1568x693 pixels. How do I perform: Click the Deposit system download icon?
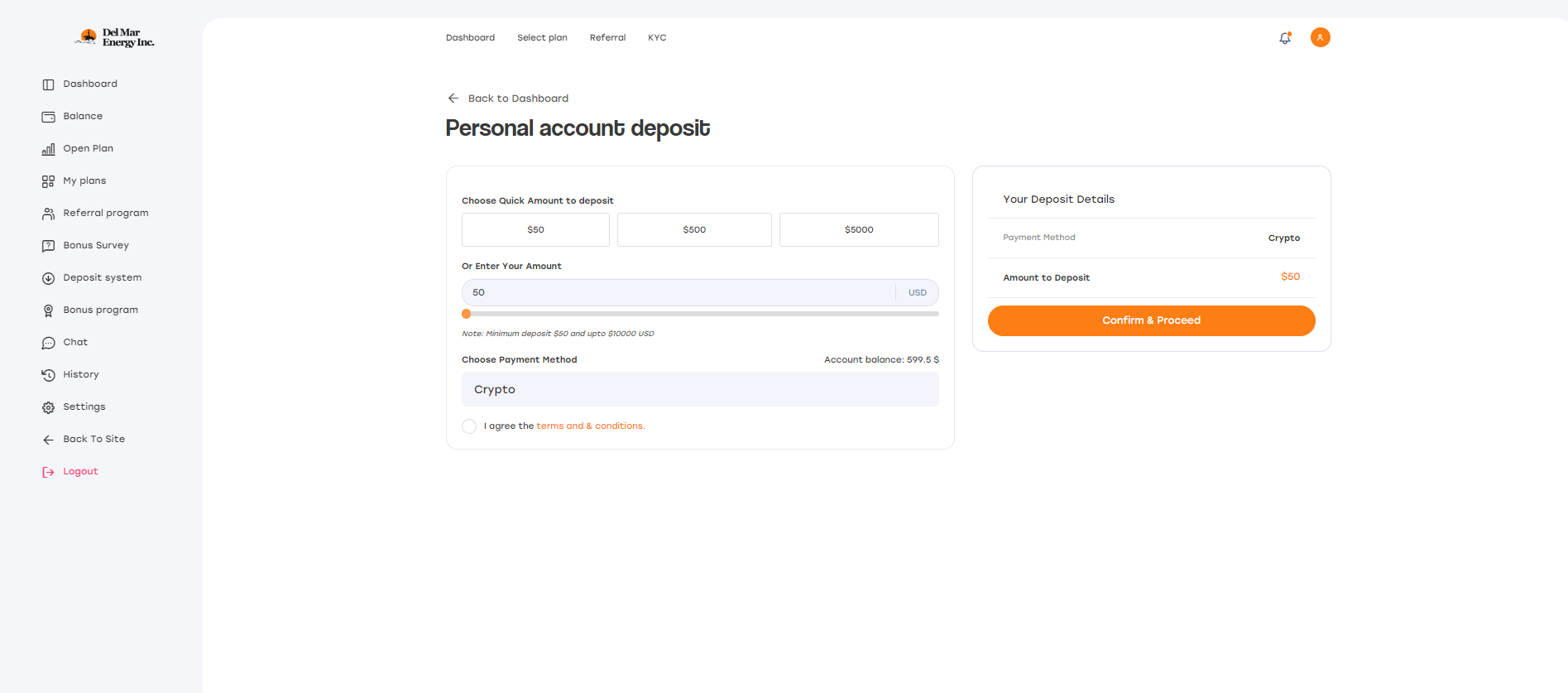coord(48,278)
